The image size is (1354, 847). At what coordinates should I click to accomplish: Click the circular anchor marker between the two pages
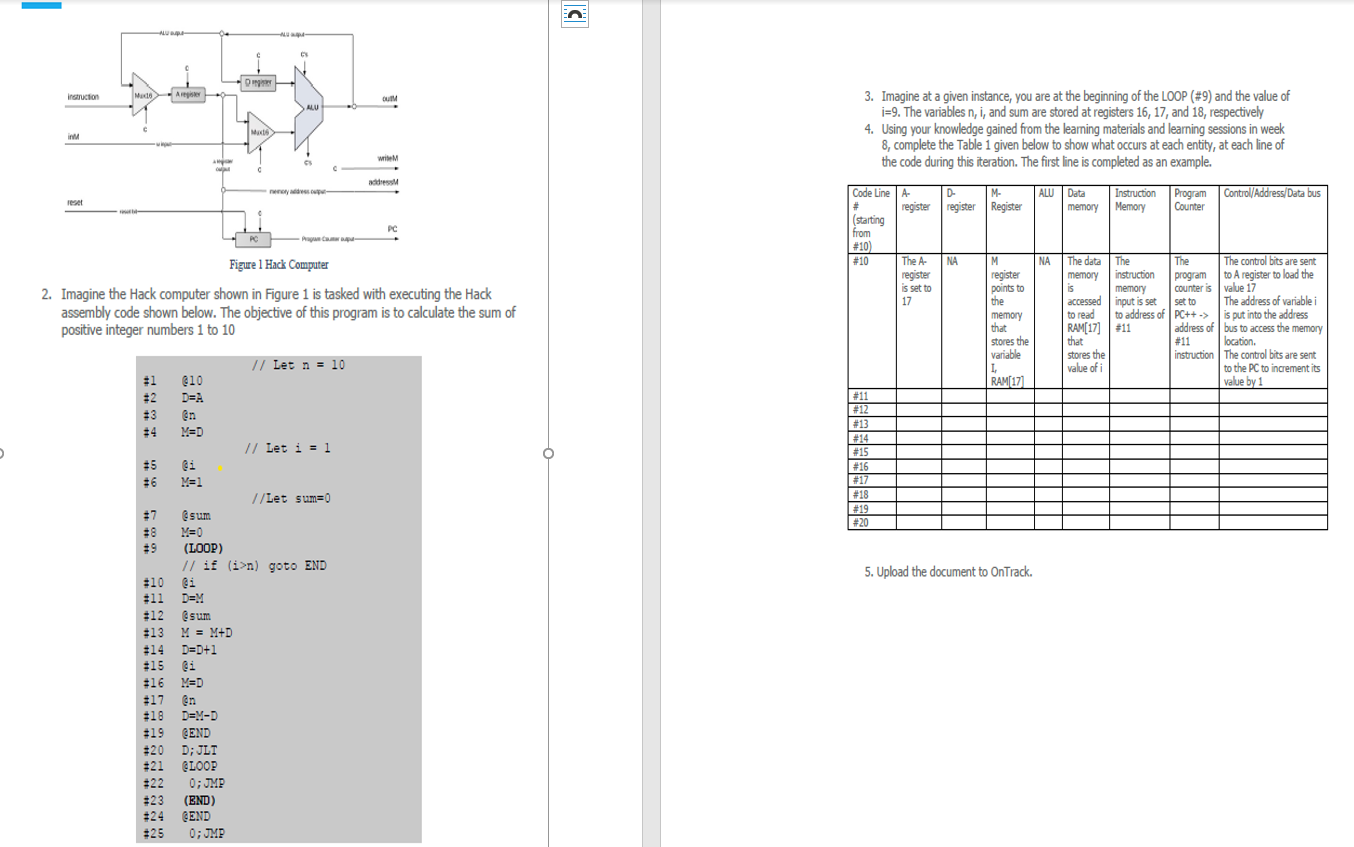tap(549, 454)
